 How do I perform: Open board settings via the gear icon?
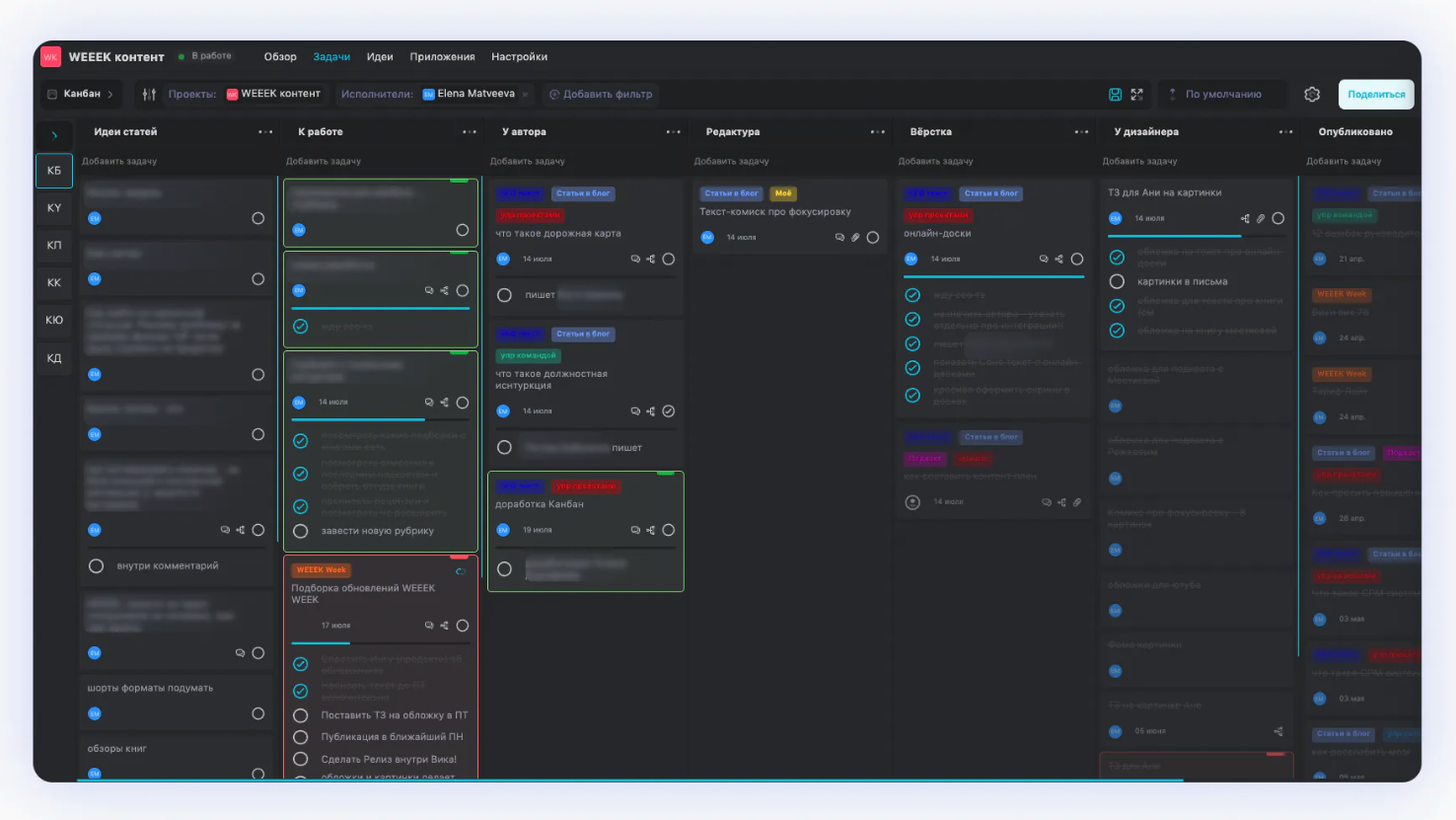click(x=1312, y=95)
